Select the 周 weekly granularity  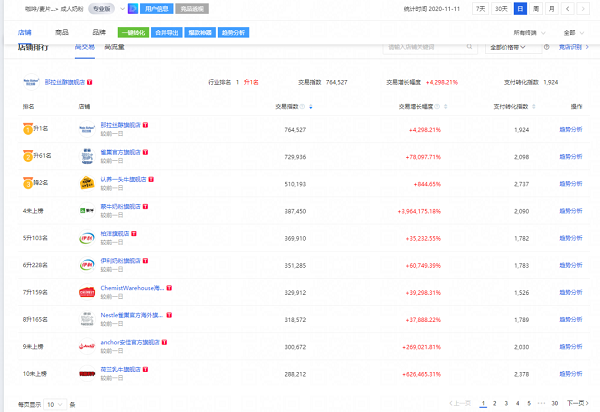536,9
